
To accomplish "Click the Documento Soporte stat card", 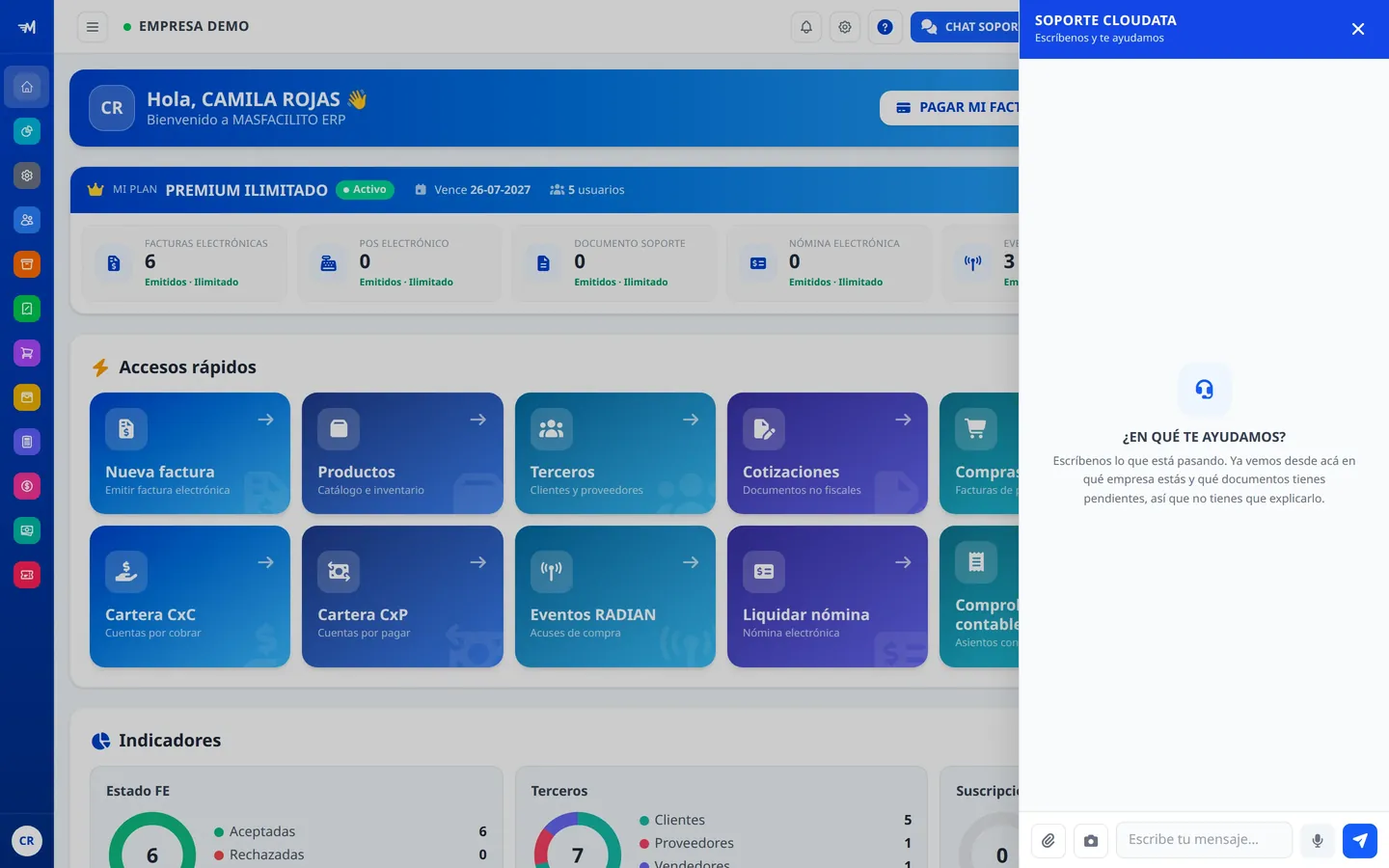I will pos(613,263).
